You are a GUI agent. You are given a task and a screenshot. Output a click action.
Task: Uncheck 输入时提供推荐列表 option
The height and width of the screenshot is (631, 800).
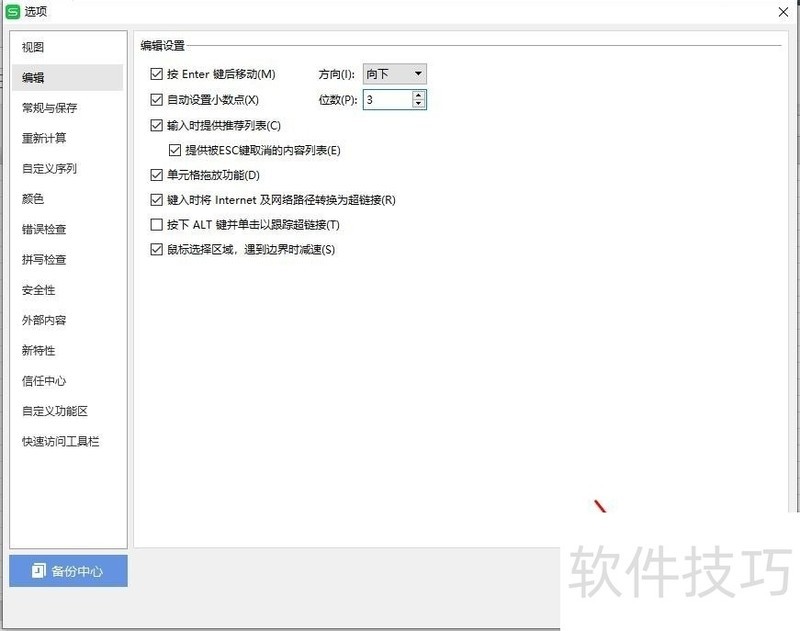157,125
